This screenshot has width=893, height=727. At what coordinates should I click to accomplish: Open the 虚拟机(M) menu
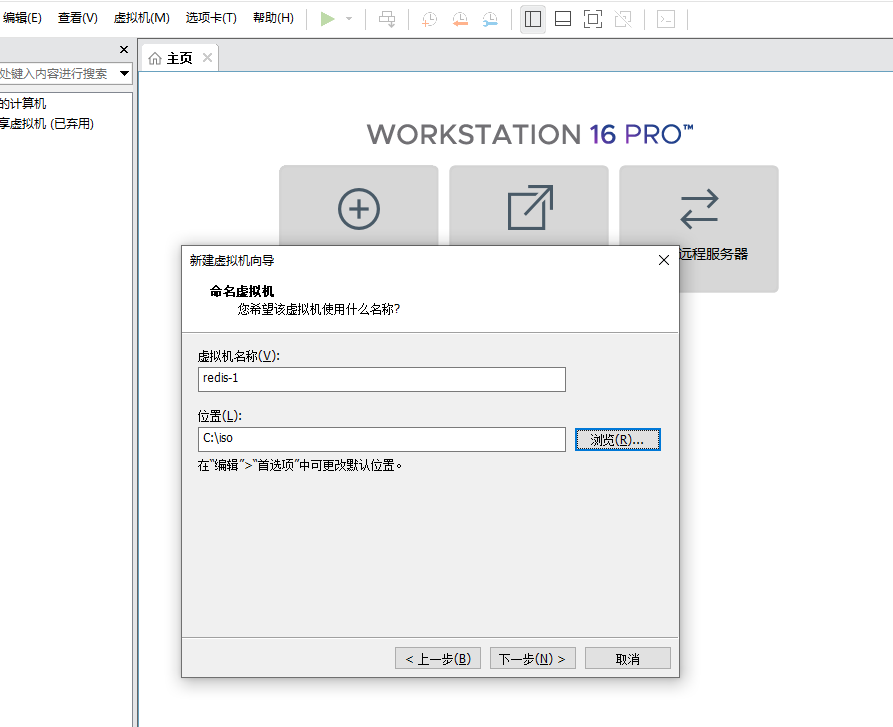click(141, 18)
